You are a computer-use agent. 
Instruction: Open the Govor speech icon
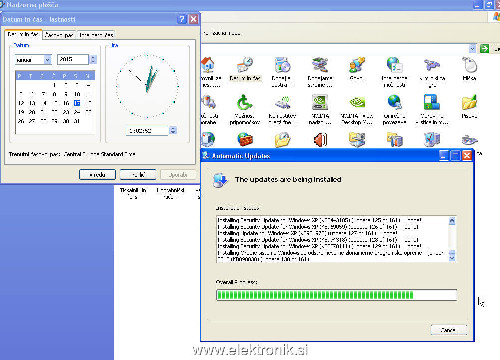point(356,64)
